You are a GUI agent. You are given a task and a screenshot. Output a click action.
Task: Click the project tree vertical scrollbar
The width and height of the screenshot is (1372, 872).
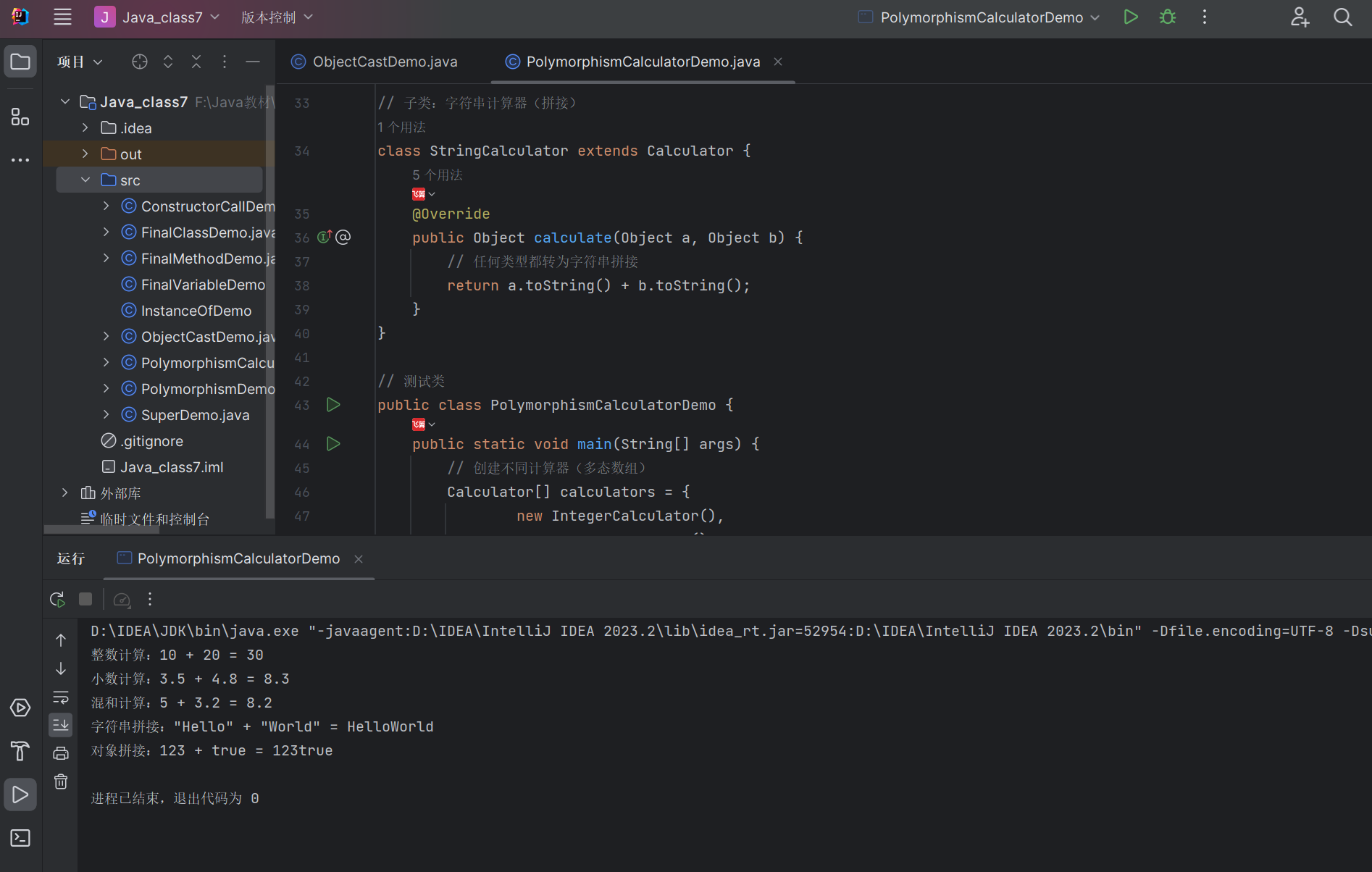pos(270,301)
